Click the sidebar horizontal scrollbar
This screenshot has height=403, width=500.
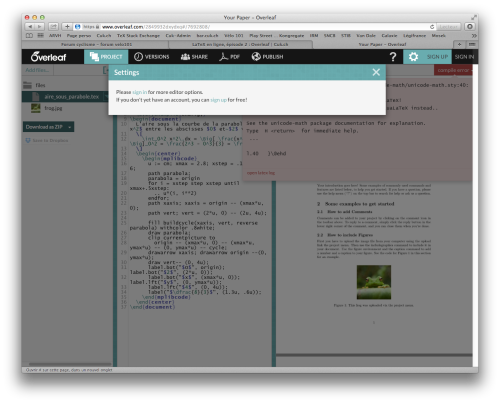(x=69, y=364)
